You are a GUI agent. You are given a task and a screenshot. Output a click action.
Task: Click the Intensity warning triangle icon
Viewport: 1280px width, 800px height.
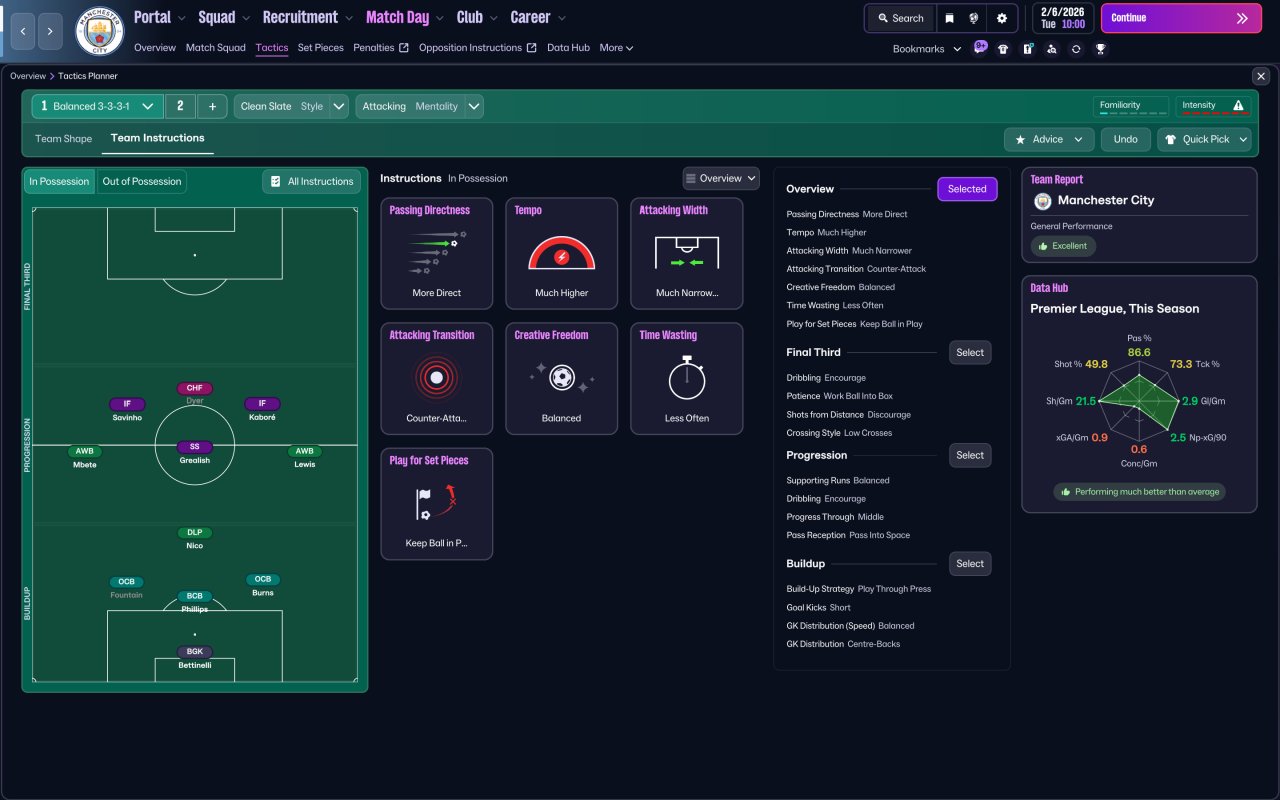[x=1238, y=105]
